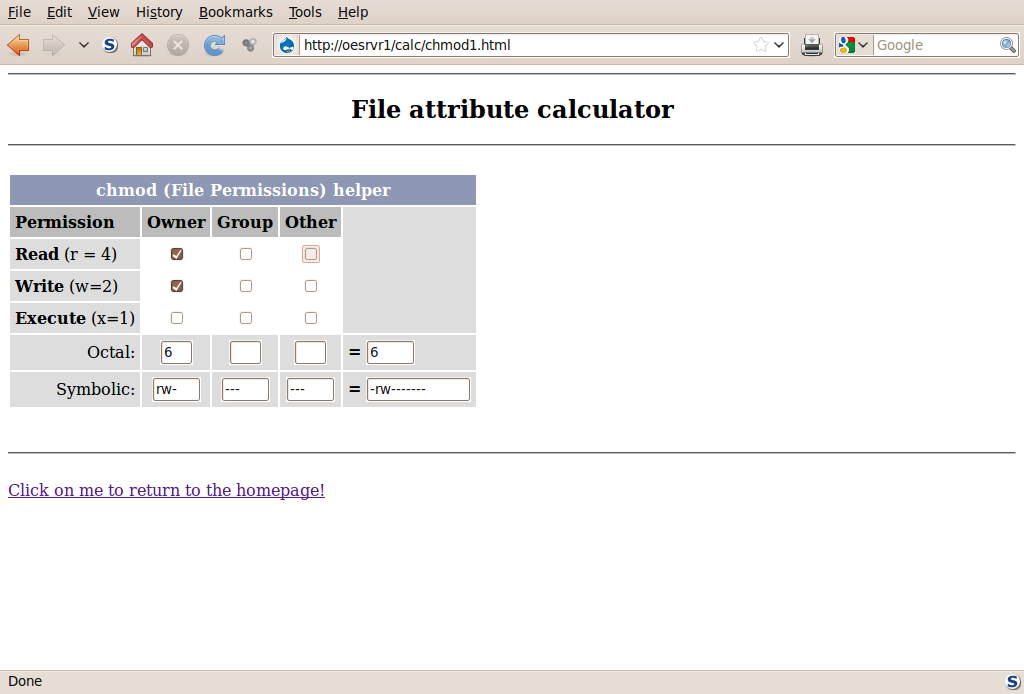Reload the page with the refresh icon

coord(214,45)
